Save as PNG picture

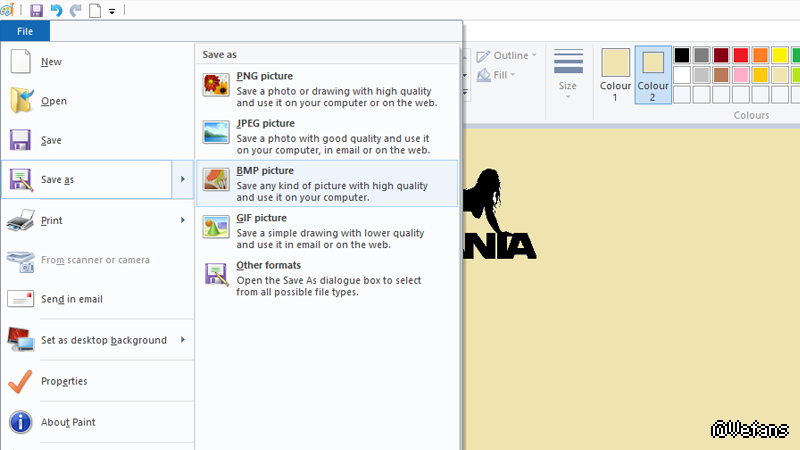click(x=327, y=89)
